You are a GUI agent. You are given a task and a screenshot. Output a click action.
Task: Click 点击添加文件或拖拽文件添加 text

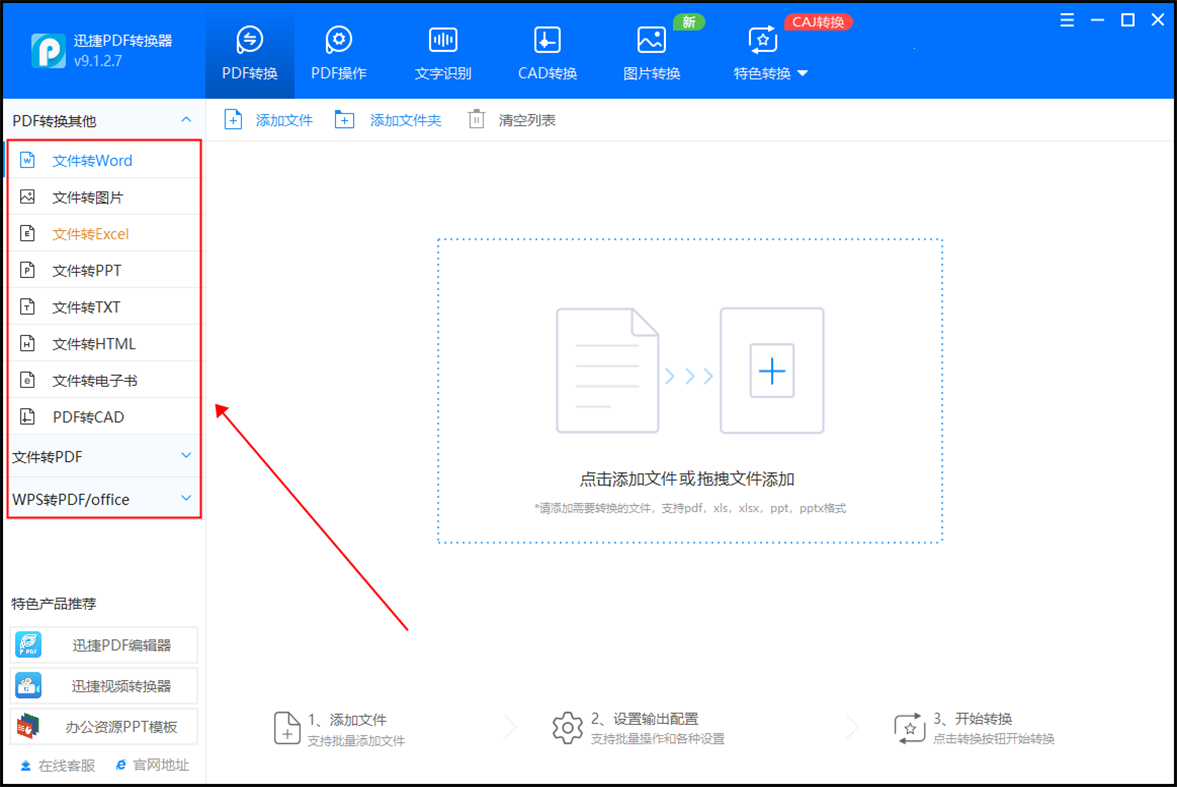click(x=687, y=479)
